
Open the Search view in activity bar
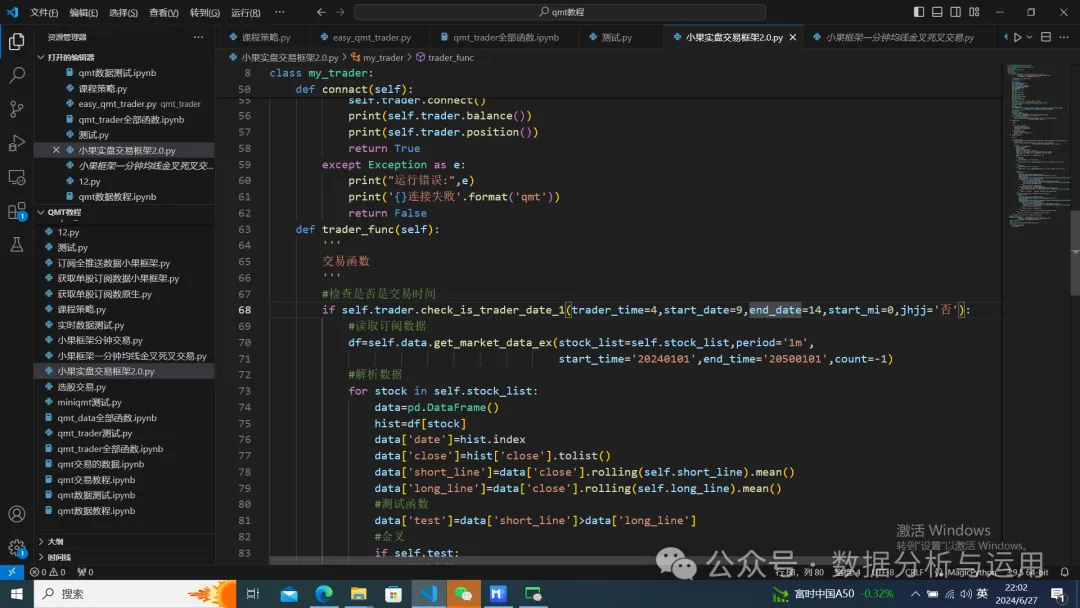coord(17,74)
